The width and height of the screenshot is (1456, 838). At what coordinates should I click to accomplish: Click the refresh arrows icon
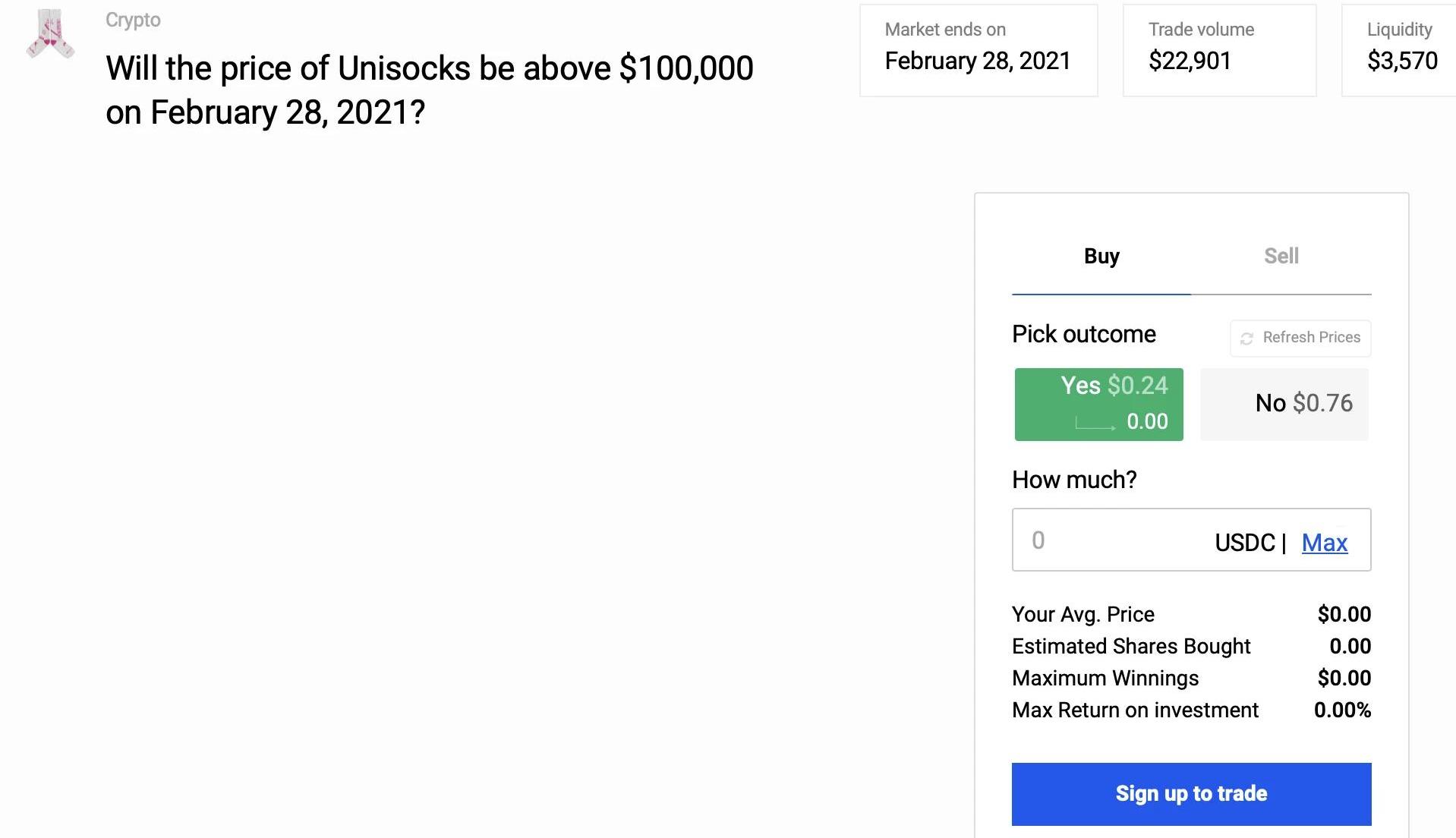click(1246, 339)
